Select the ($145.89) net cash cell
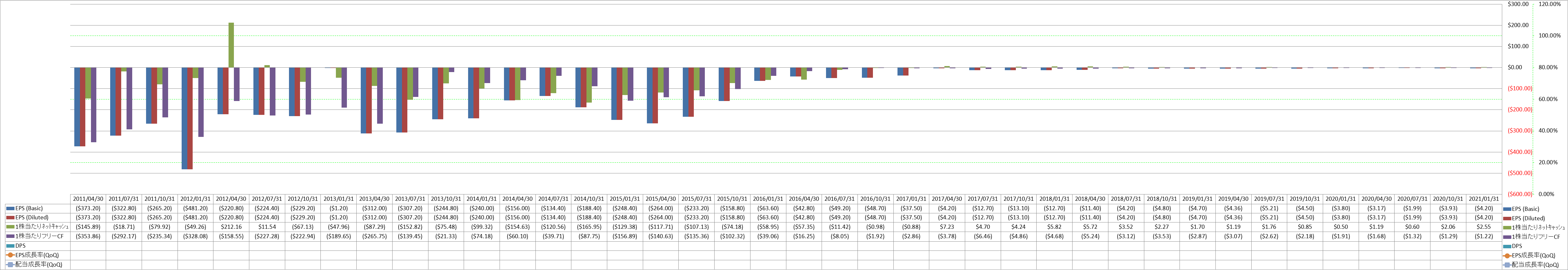Viewport: 1568px width, 270px height. [x=88, y=227]
